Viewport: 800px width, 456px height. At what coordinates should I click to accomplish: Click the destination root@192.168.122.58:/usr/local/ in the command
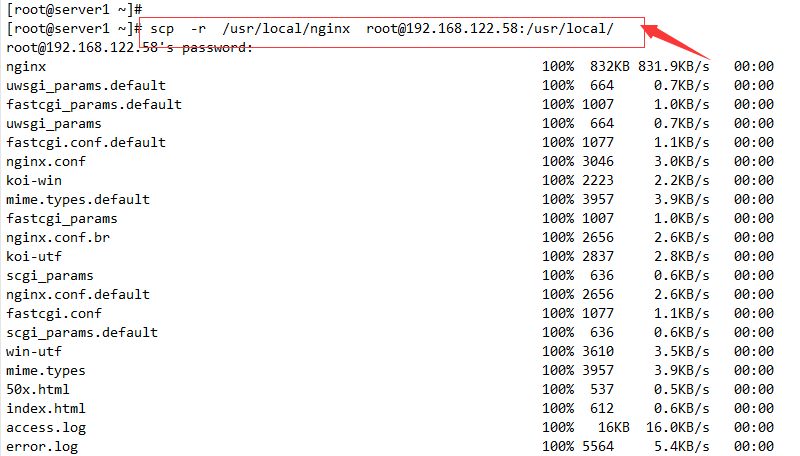pos(489,28)
